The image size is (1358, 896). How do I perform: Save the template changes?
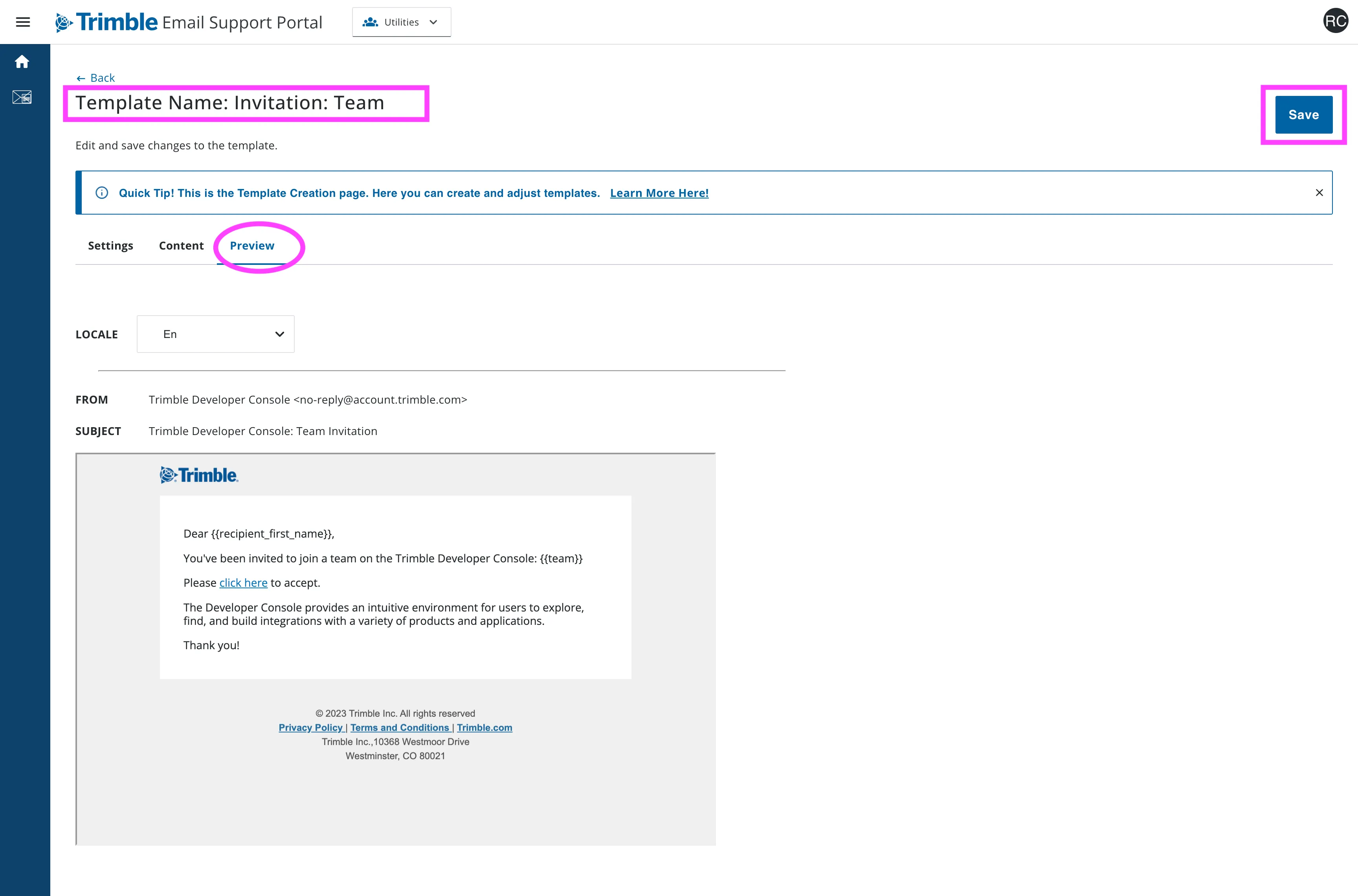pyautogui.click(x=1303, y=115)
